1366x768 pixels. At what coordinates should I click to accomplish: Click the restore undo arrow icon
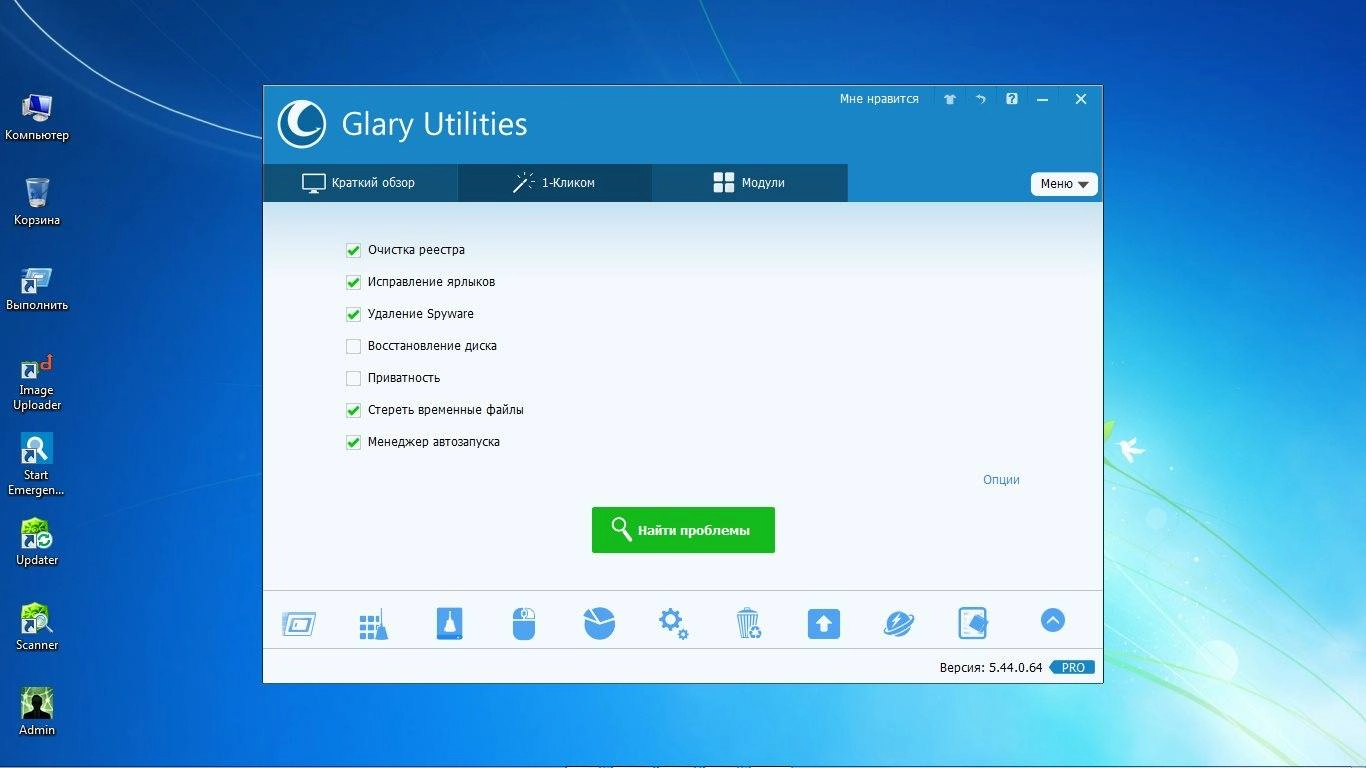coord(981,99)
